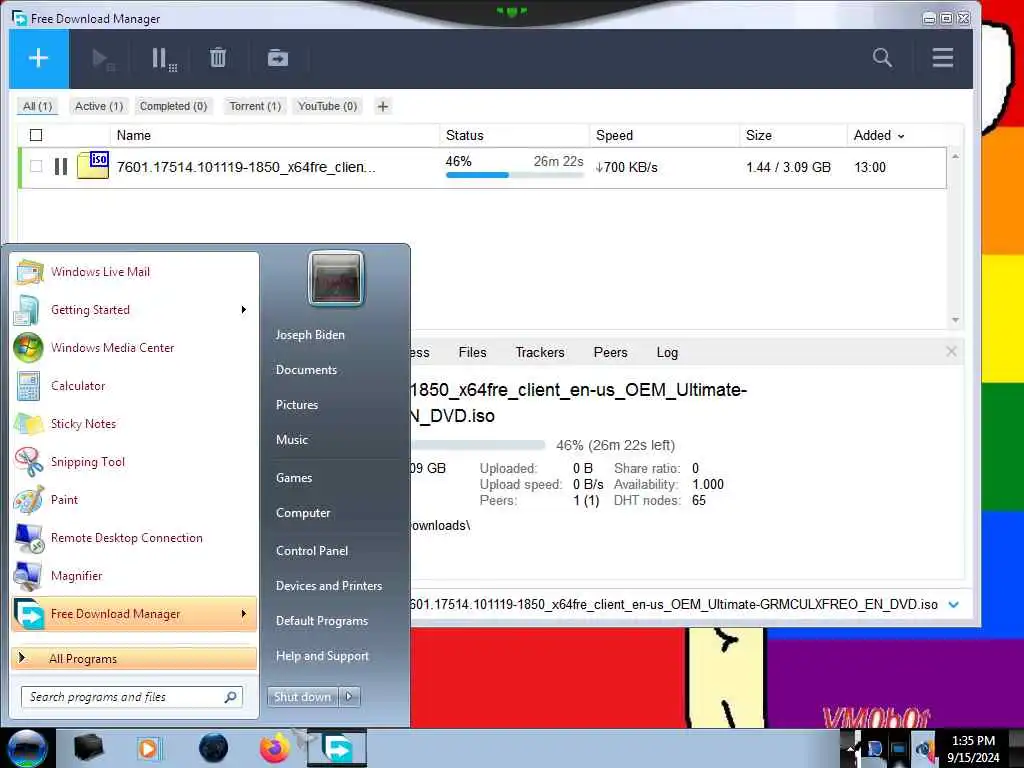Click the pause downloads toolbar icon
This screenshot has width=1024, height=768.
click(x=163, y=59)
